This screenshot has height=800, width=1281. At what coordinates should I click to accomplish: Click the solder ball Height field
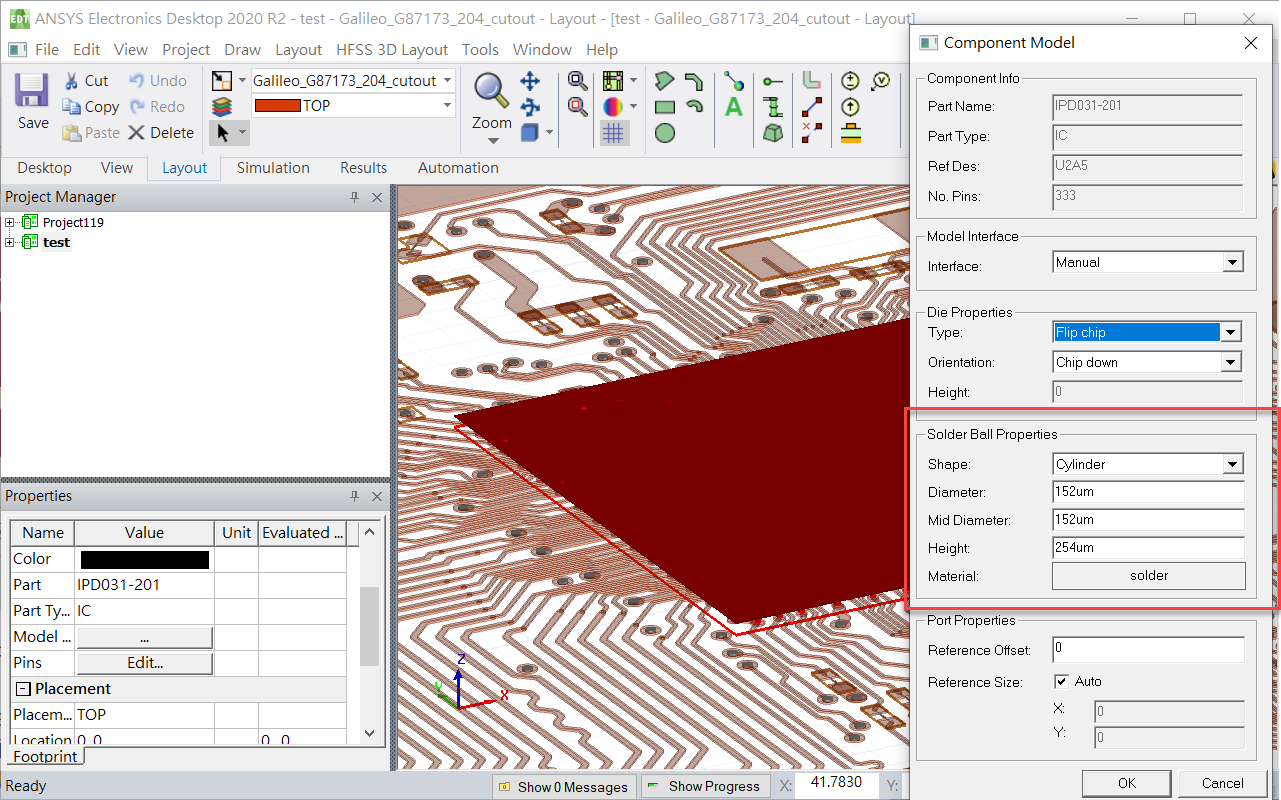click(1148, 548)
